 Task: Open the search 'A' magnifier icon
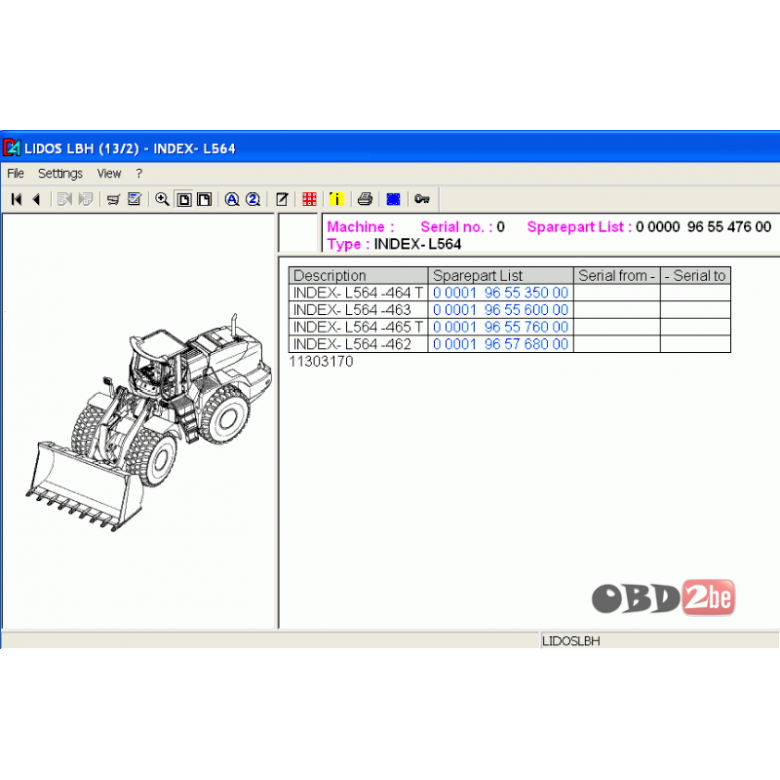232,199
